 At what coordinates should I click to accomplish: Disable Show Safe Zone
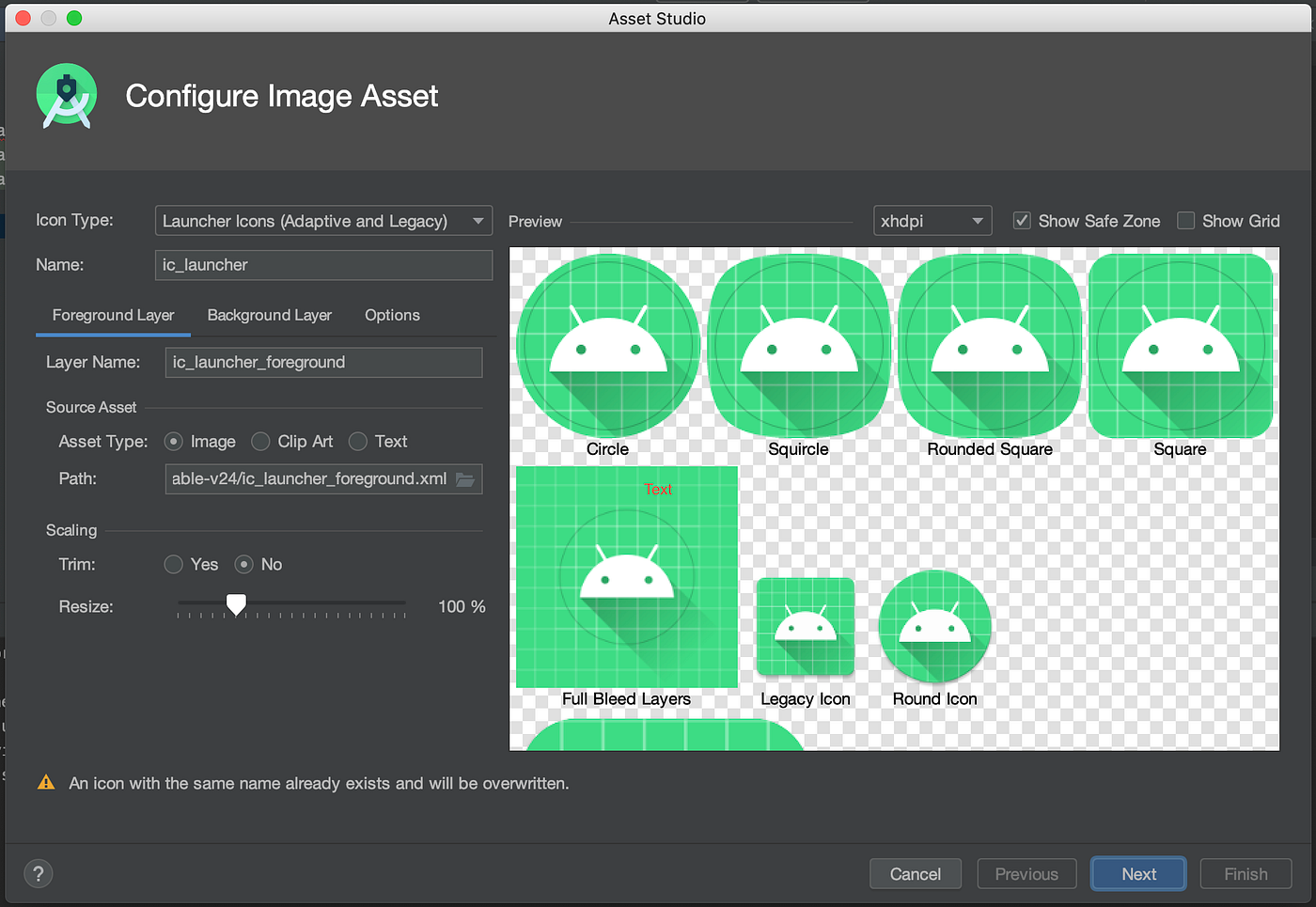click(1021, 220)
